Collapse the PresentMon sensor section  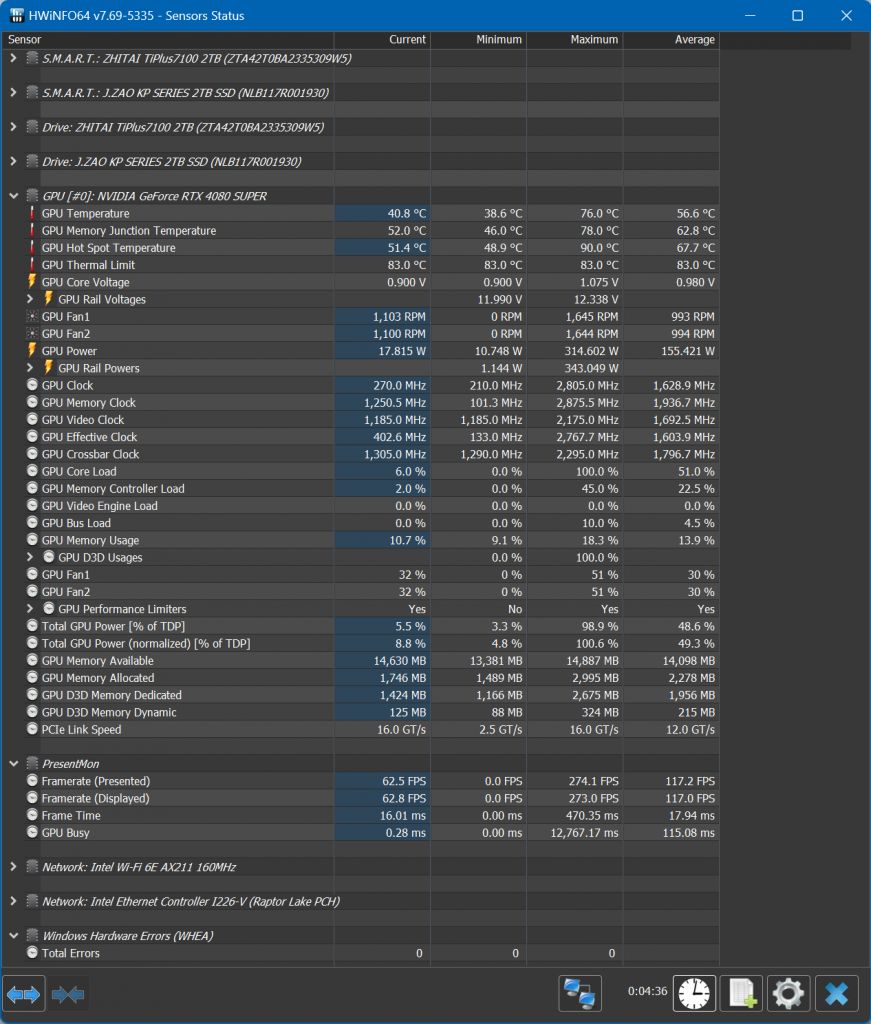pyautogui.click(x=13, y=764)
